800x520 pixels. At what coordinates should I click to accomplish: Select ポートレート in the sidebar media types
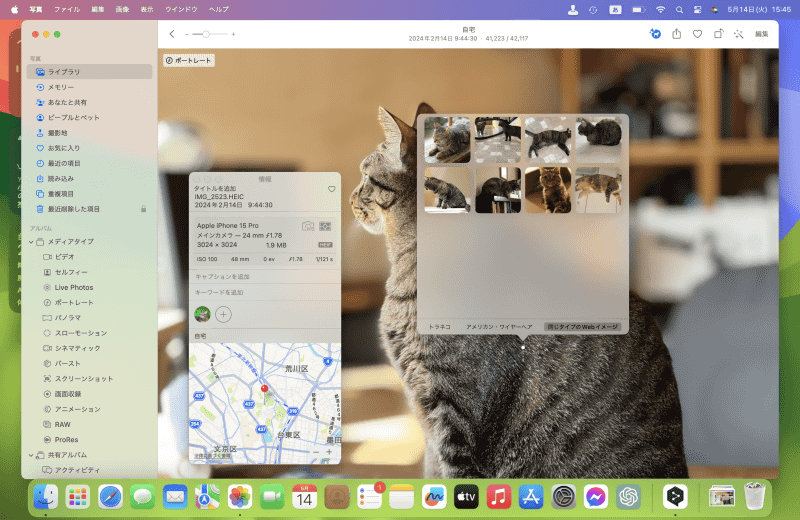89,302
